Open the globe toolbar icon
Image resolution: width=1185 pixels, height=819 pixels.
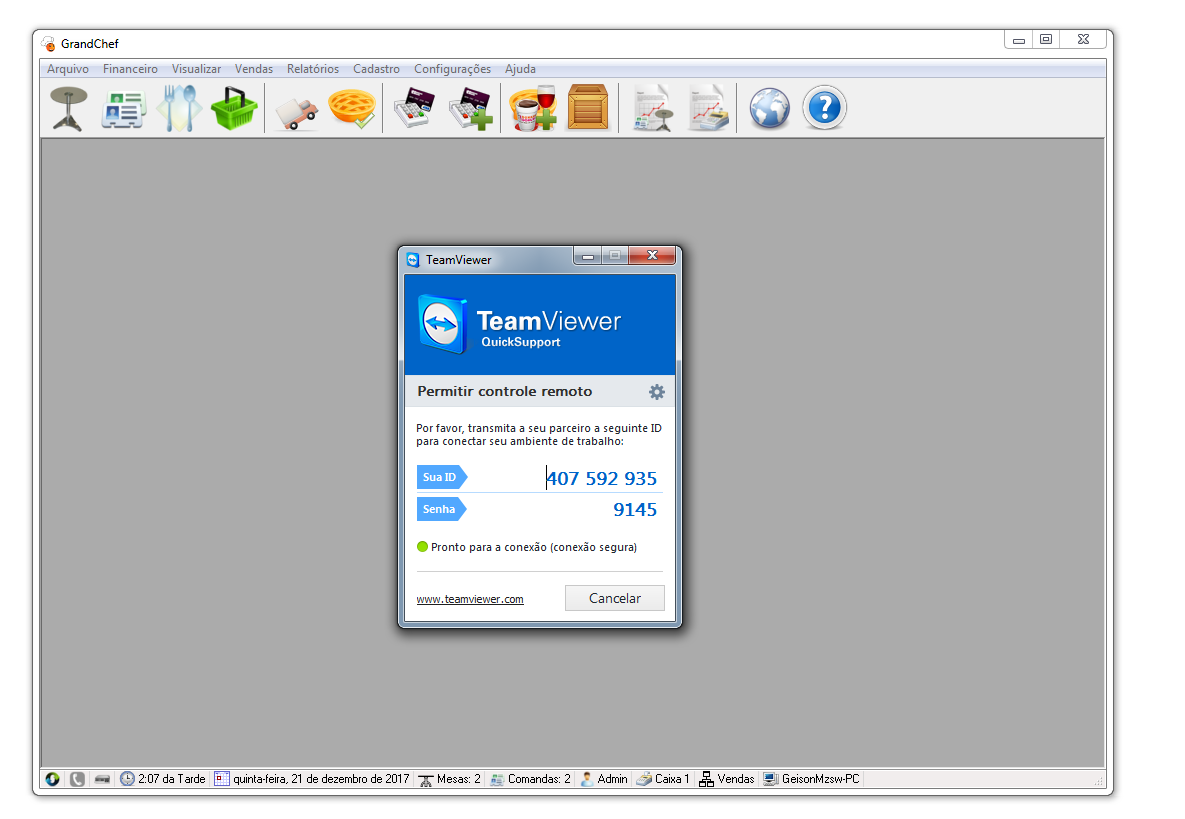[x=769, y=108]
